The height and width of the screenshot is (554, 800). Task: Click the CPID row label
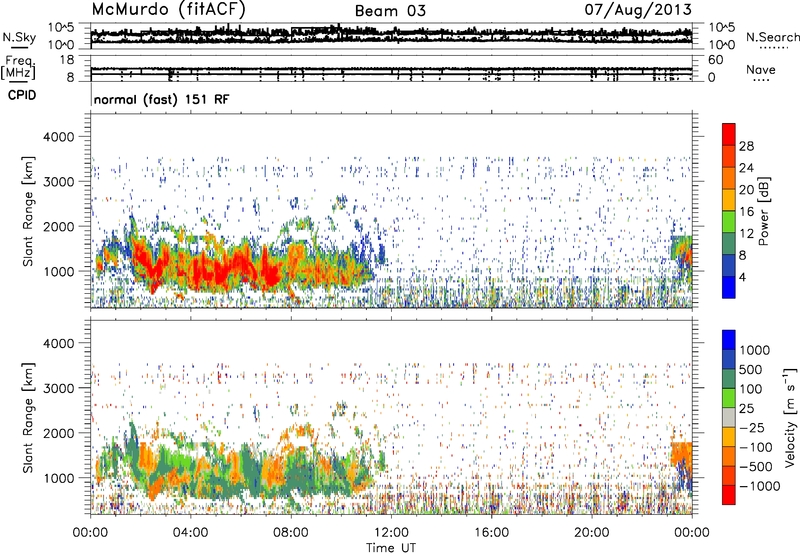click(x=21, y=95)
